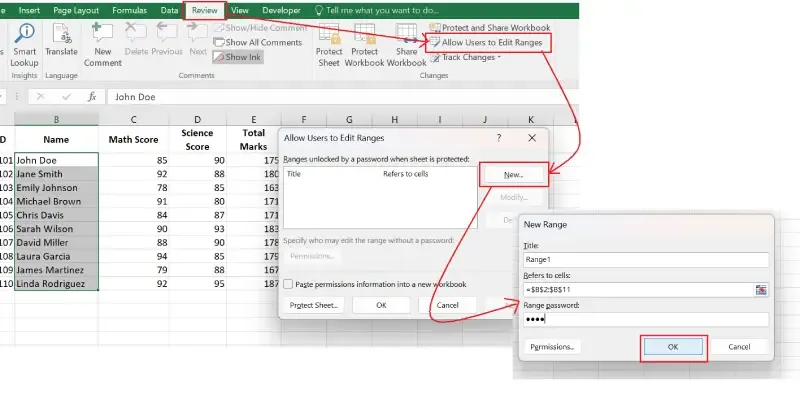Select the David Miller cell

click(56, 243)
